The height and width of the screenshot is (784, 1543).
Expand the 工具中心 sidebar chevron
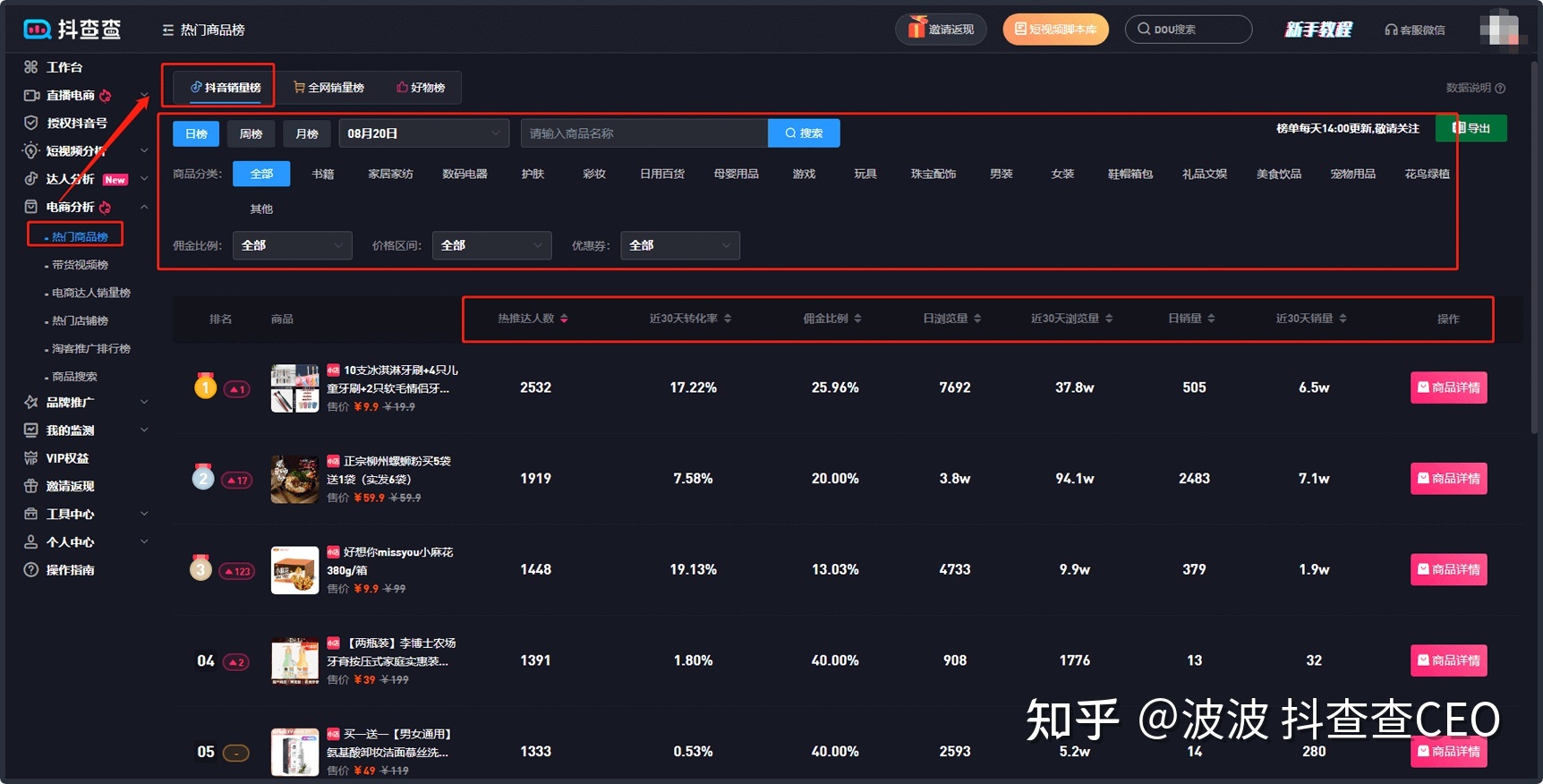click(144, 514)
